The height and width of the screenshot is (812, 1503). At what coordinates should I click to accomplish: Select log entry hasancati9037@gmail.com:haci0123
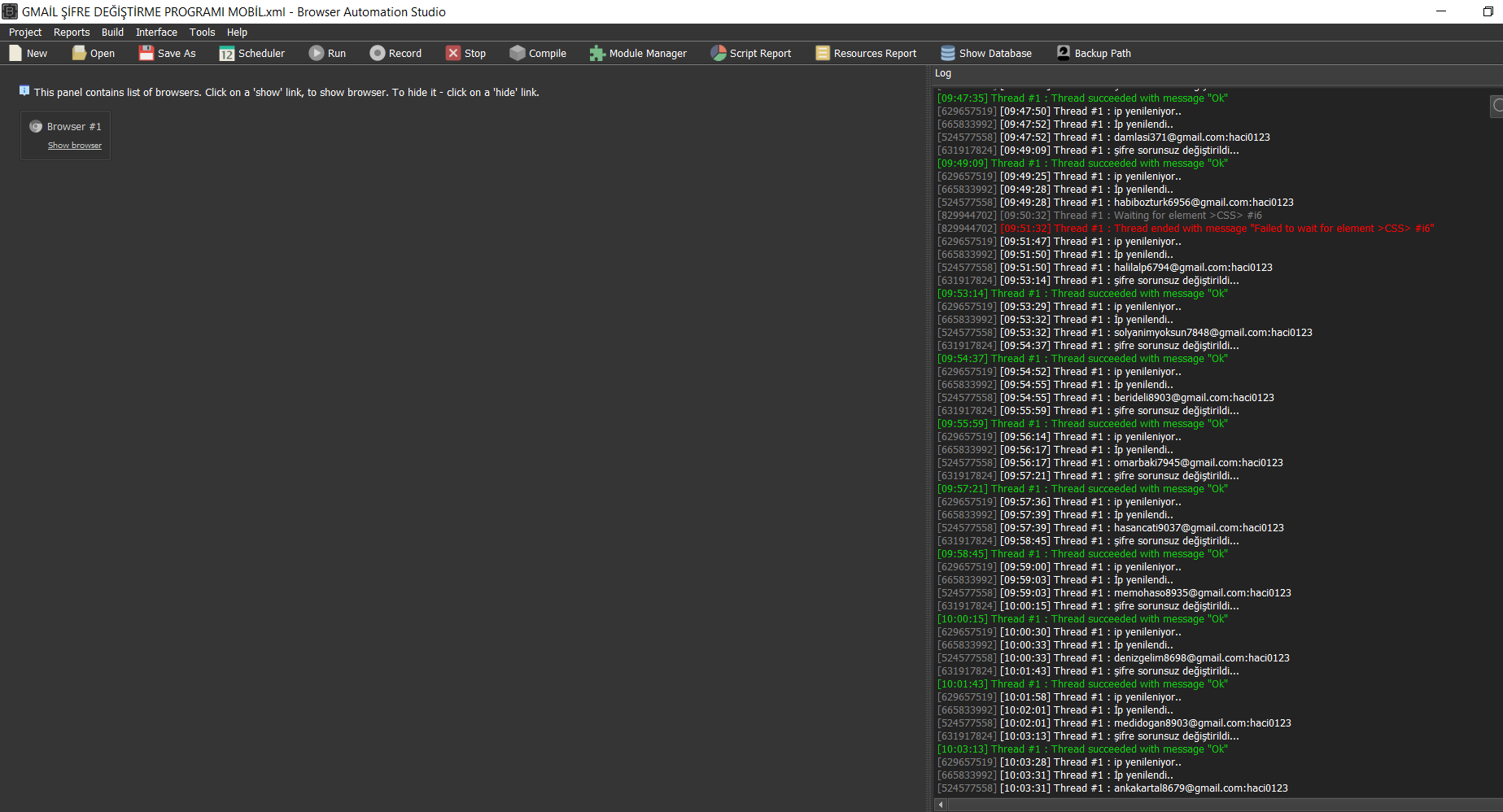(1111, 528)
